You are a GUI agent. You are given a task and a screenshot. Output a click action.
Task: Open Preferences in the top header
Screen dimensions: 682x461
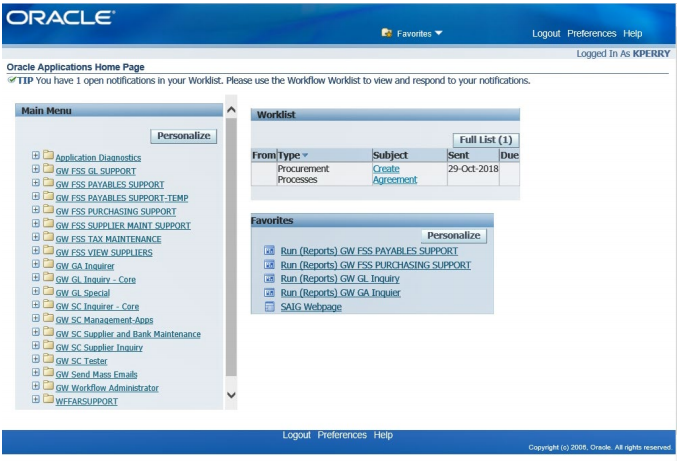(x=592, y=33)
